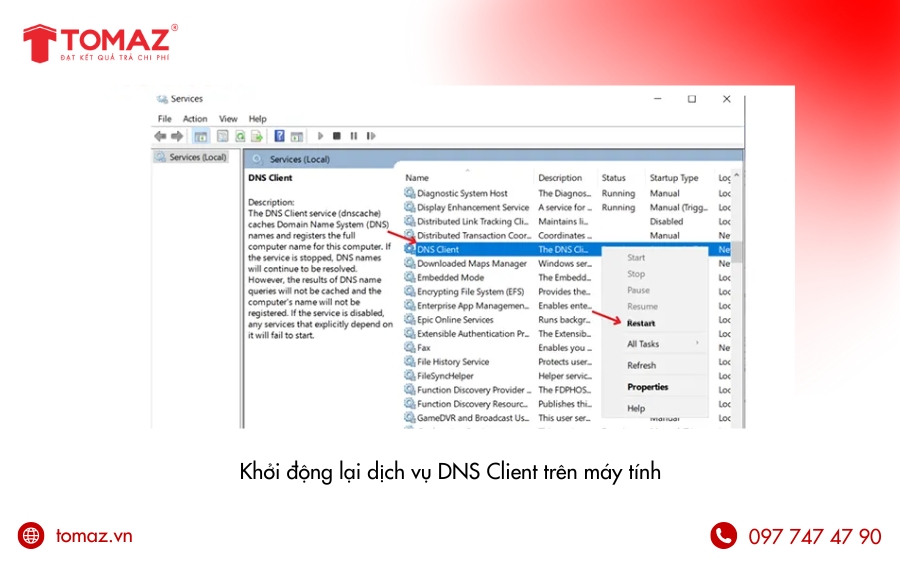The height and width of the screenshot is (563, 900).
Task: Click the gear icon beside Fax service
Action: point(409,347)
